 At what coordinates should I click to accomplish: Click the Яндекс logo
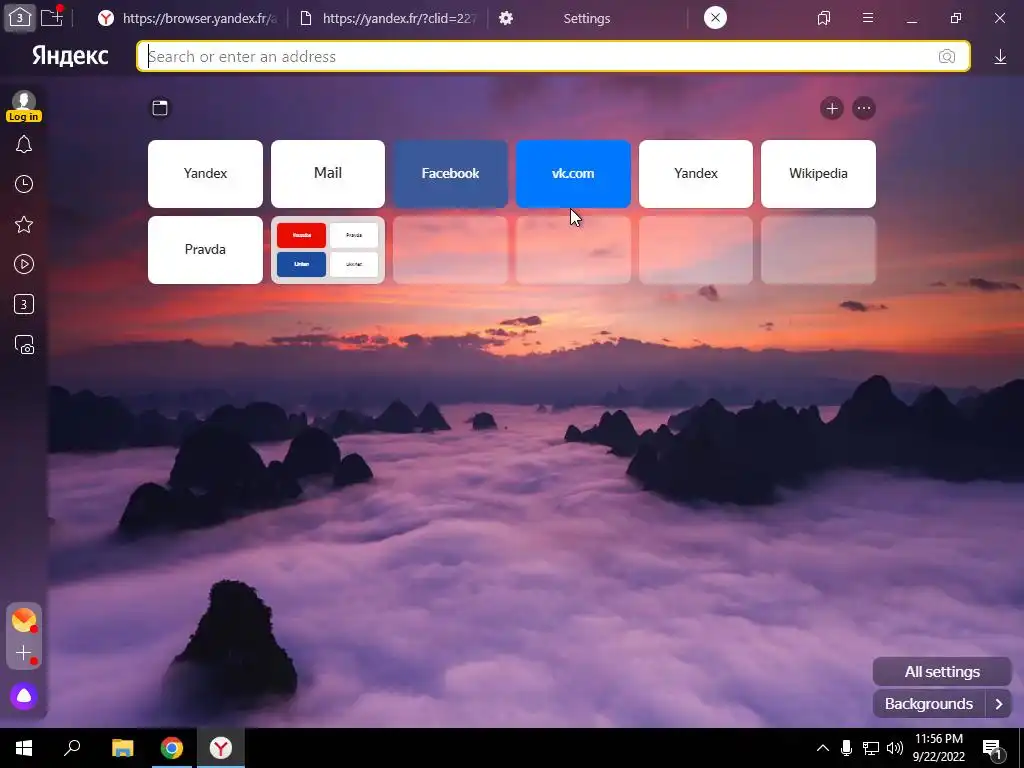click(70, 56)
